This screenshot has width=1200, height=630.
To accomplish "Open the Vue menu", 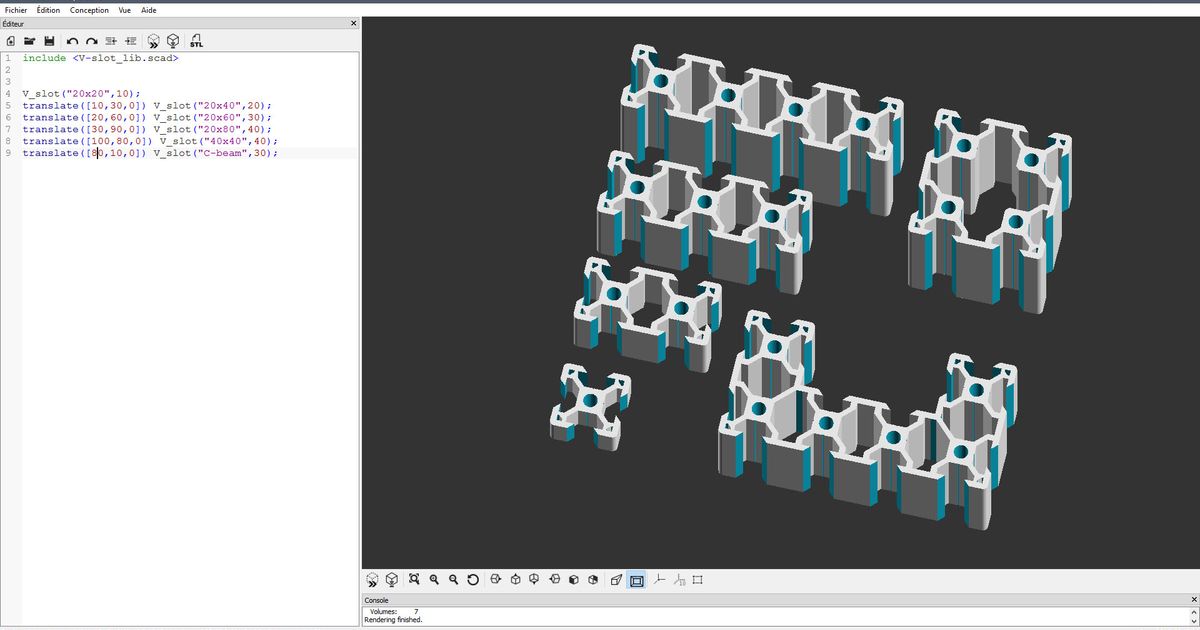I will point(124,10).
